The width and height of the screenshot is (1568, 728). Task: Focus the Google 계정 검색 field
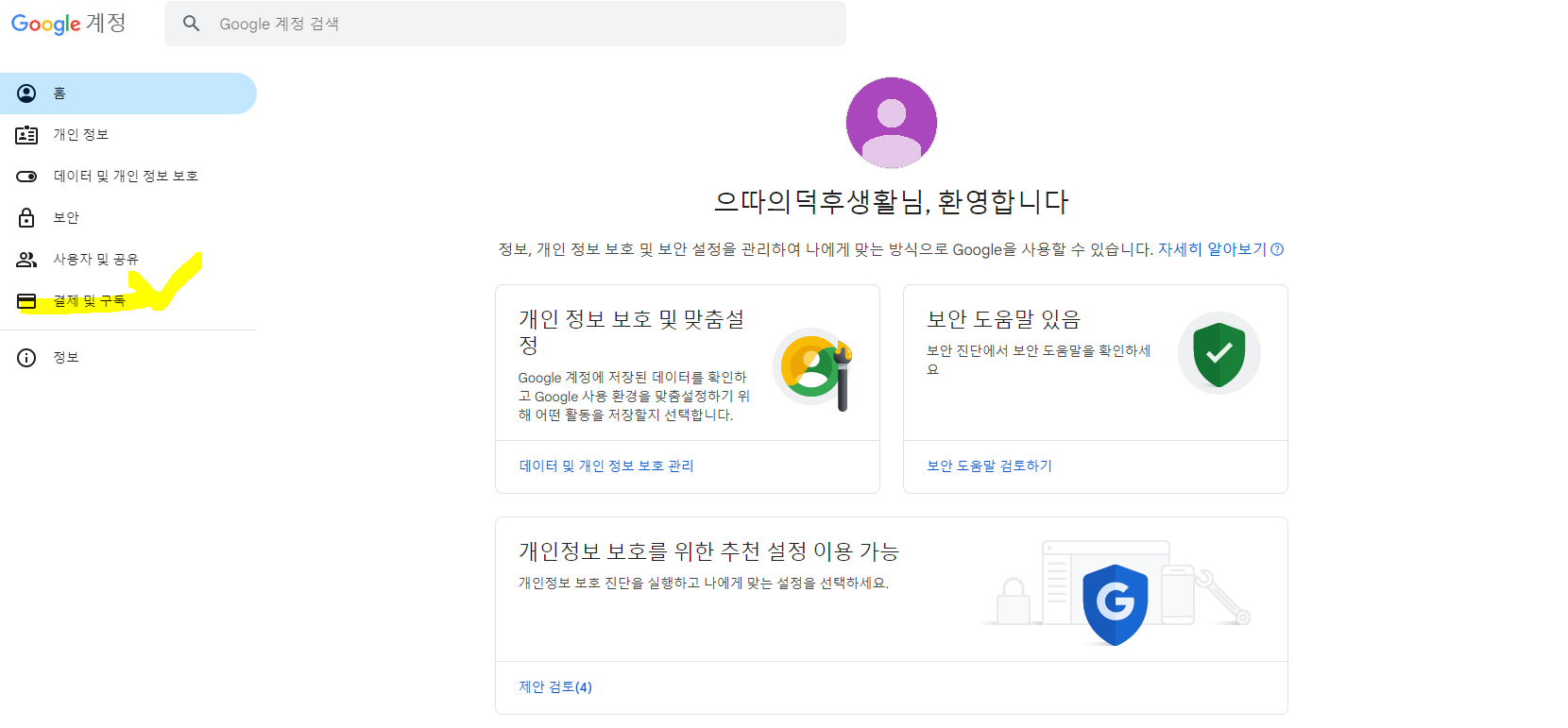click(x=505, y=24)
